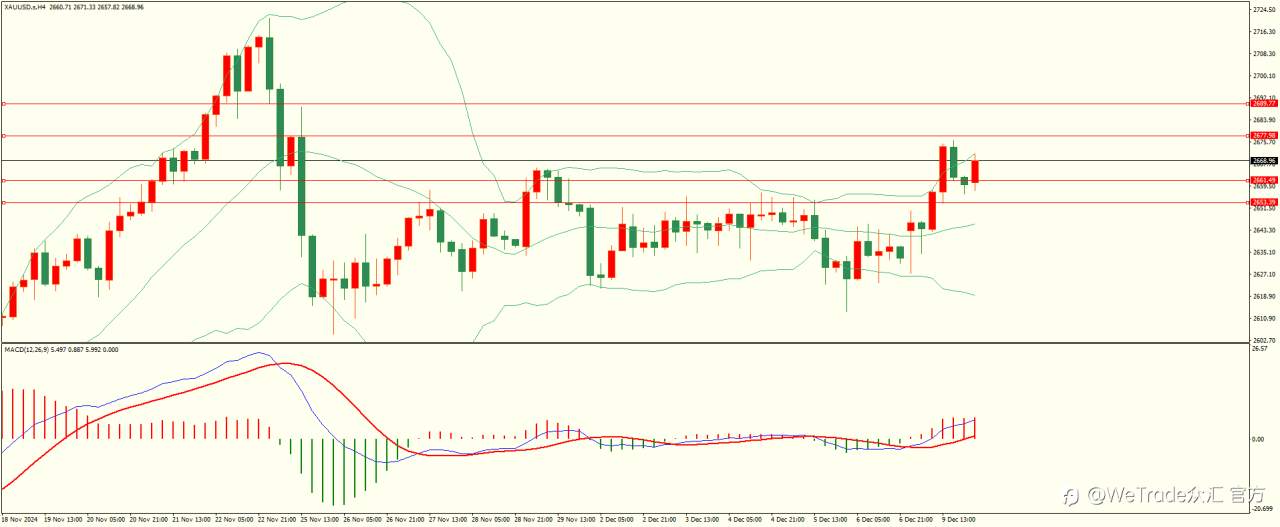Click the 28 Nov 05:00 time label
This screenshot has height=527, width=1280.
[492, 520]
